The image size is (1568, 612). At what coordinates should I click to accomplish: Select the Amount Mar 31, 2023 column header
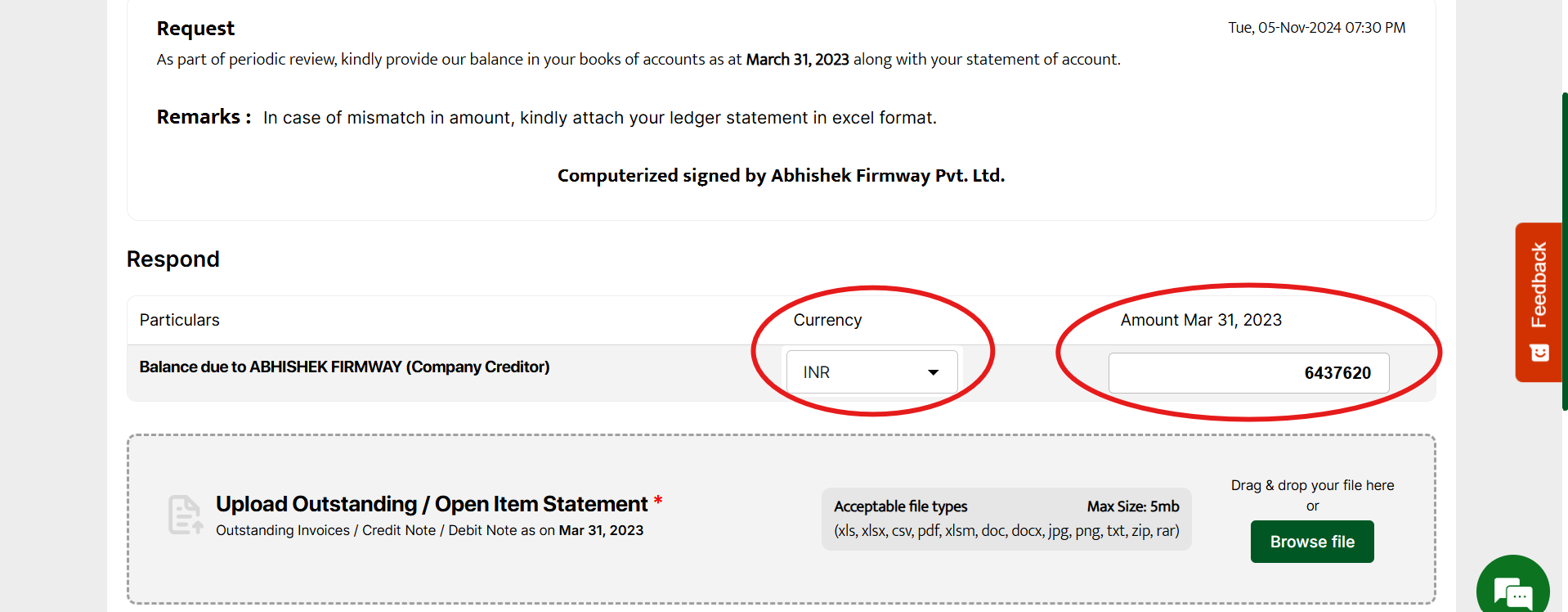tap(1201, 320)
